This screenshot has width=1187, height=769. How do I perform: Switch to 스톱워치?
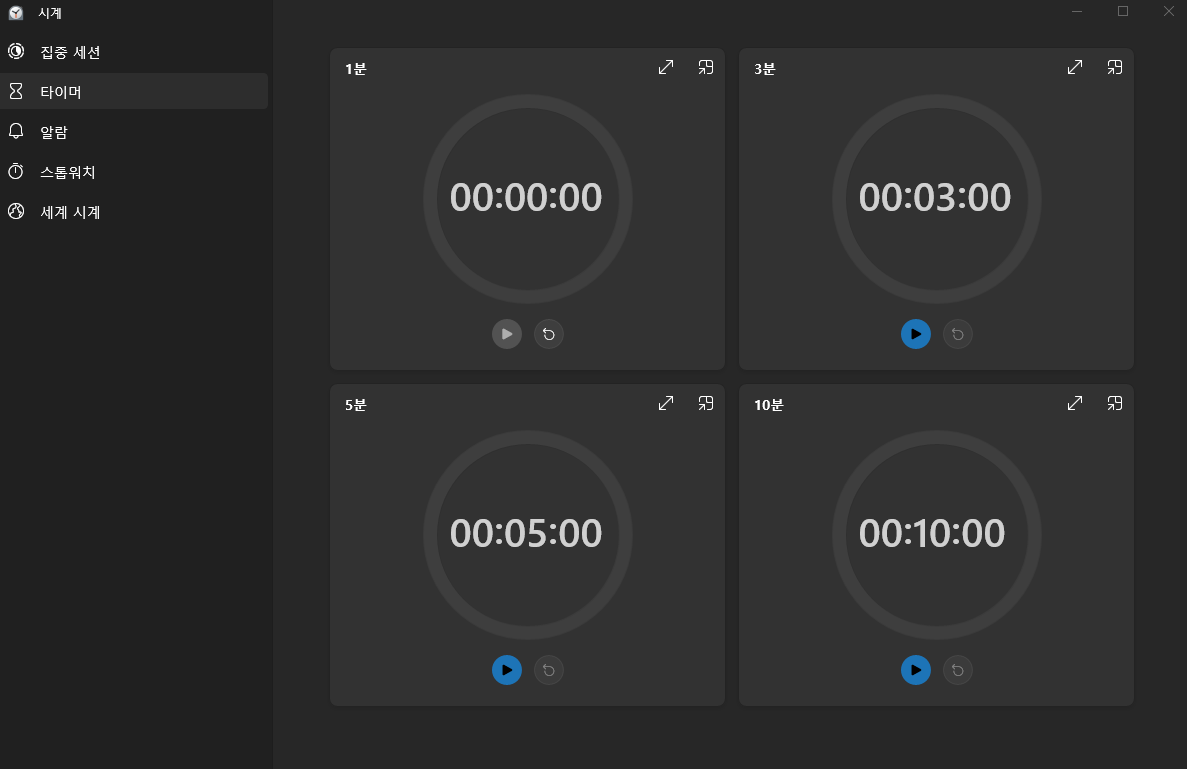pos(134,172)
